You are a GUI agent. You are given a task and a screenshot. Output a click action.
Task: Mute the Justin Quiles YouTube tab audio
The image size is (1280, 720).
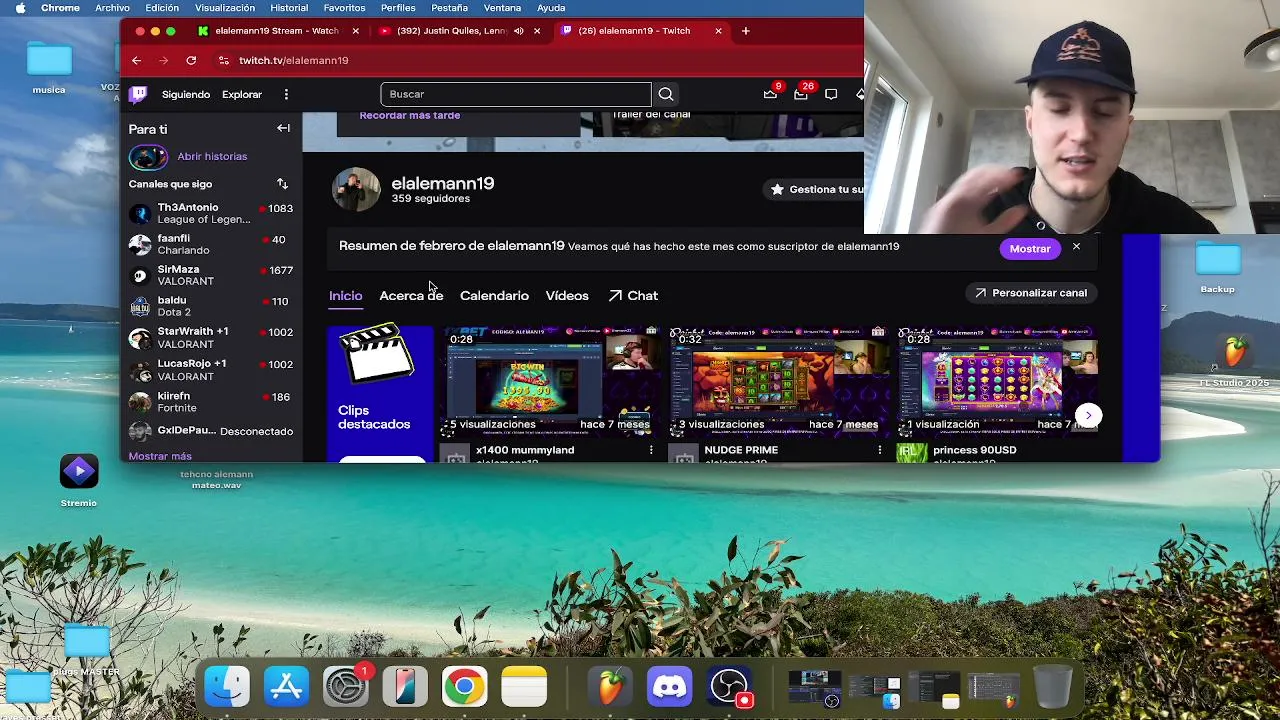[x=518, y=31]
